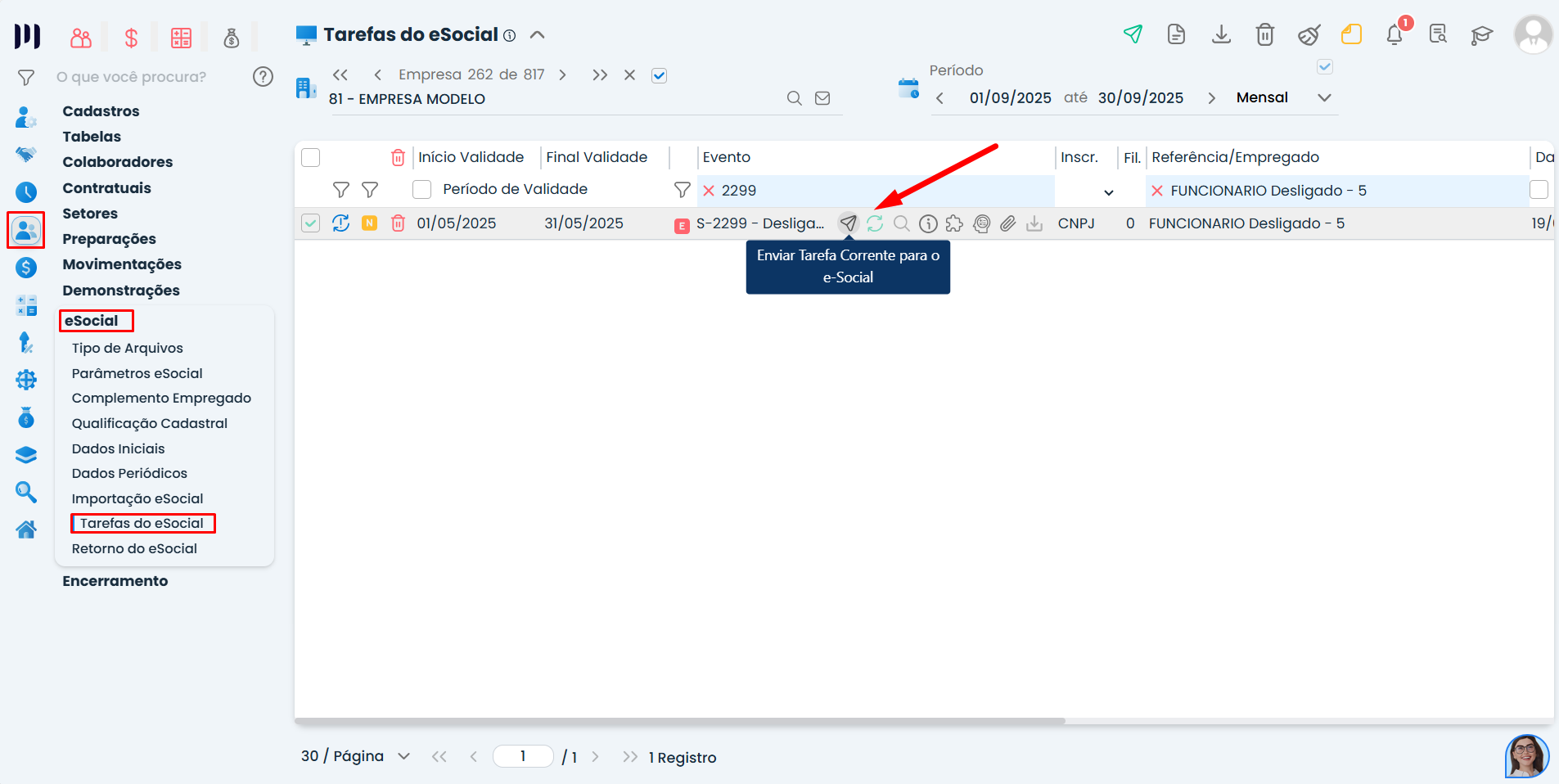Screen dimensions: 1559x784
Task: Send current task to e-Social in S-2299 row
Action: point(849,223)
